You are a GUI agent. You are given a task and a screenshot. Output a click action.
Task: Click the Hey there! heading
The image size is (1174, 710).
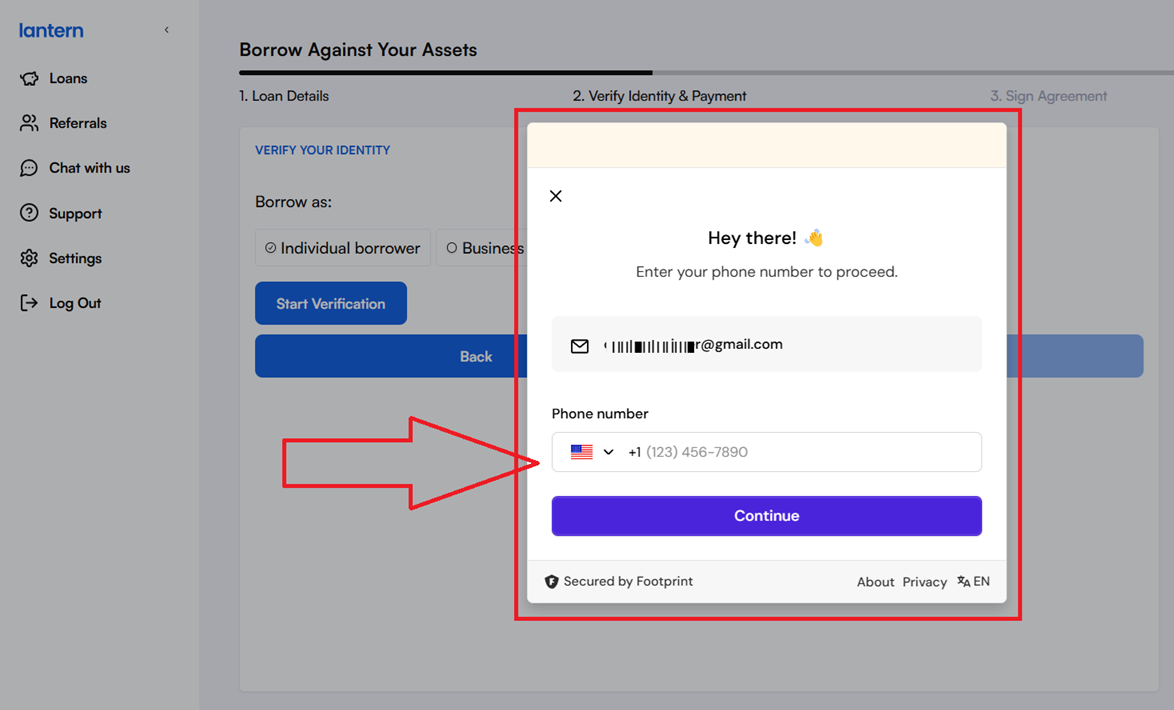coord(752,238)
